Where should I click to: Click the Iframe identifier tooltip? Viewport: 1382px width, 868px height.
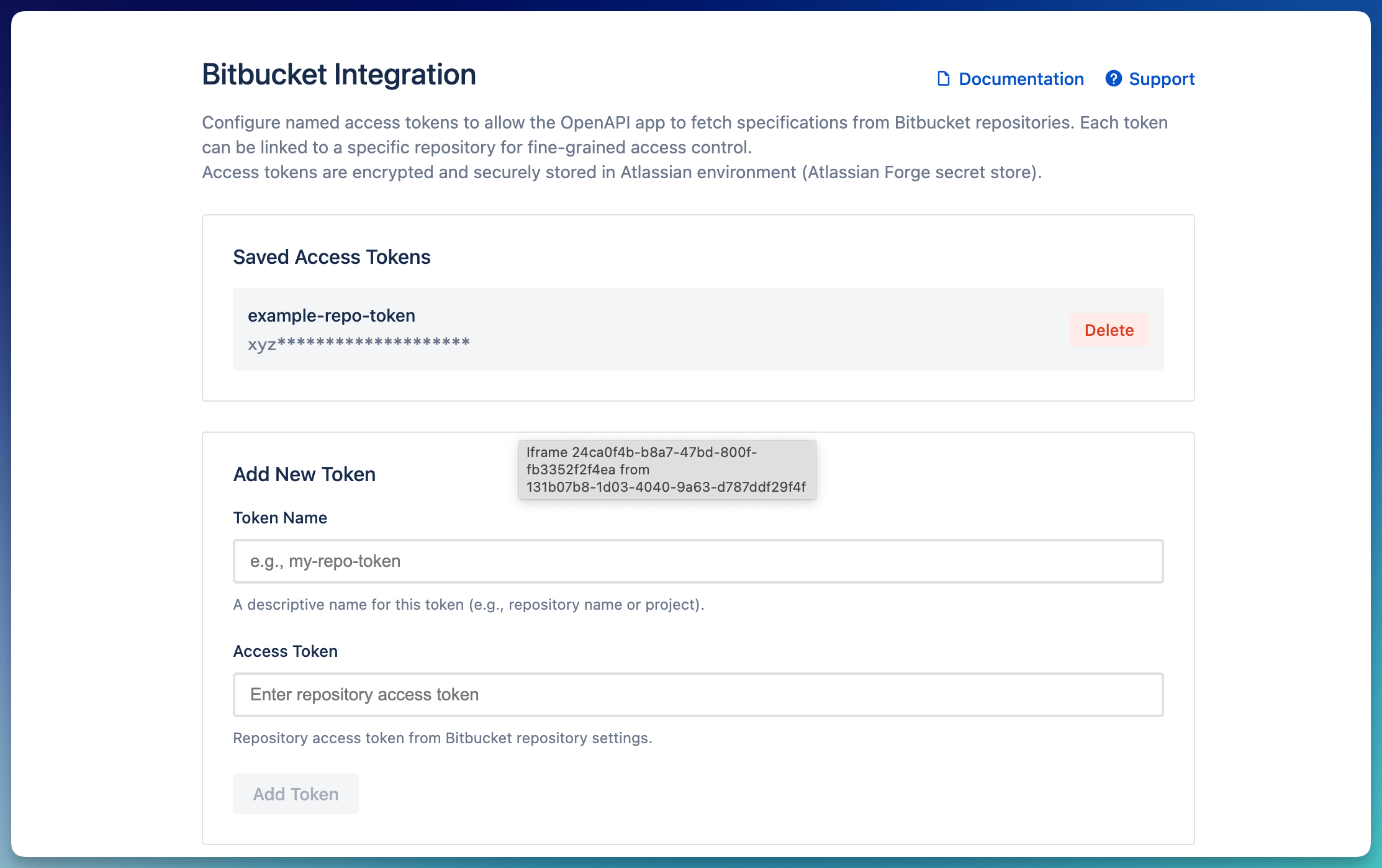pyautogui.click(x=667, y=470)
